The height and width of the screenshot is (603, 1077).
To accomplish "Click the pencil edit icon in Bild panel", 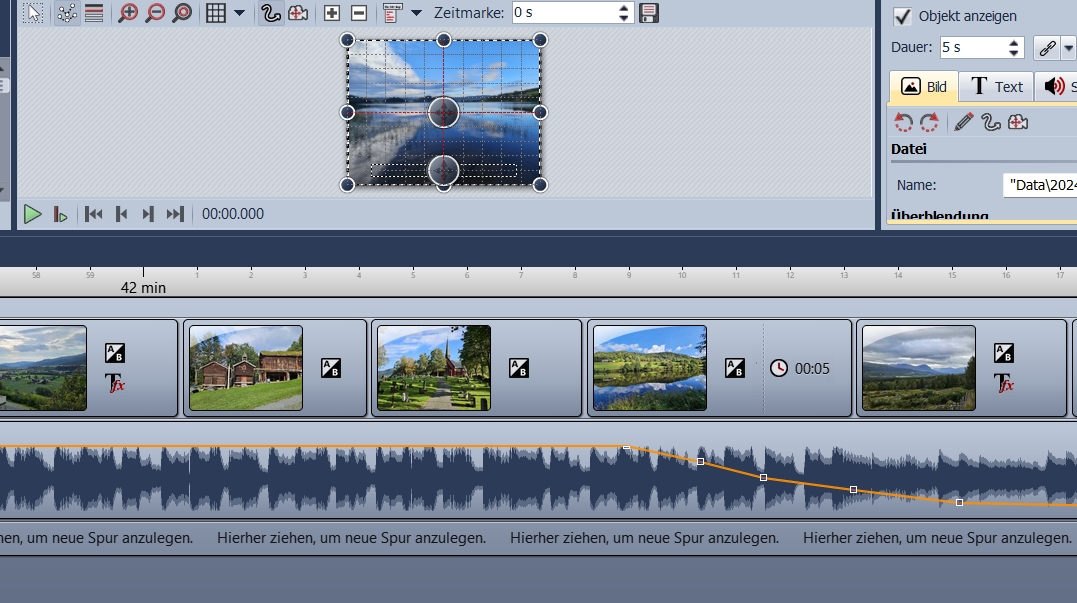I will tap(963, 122).
